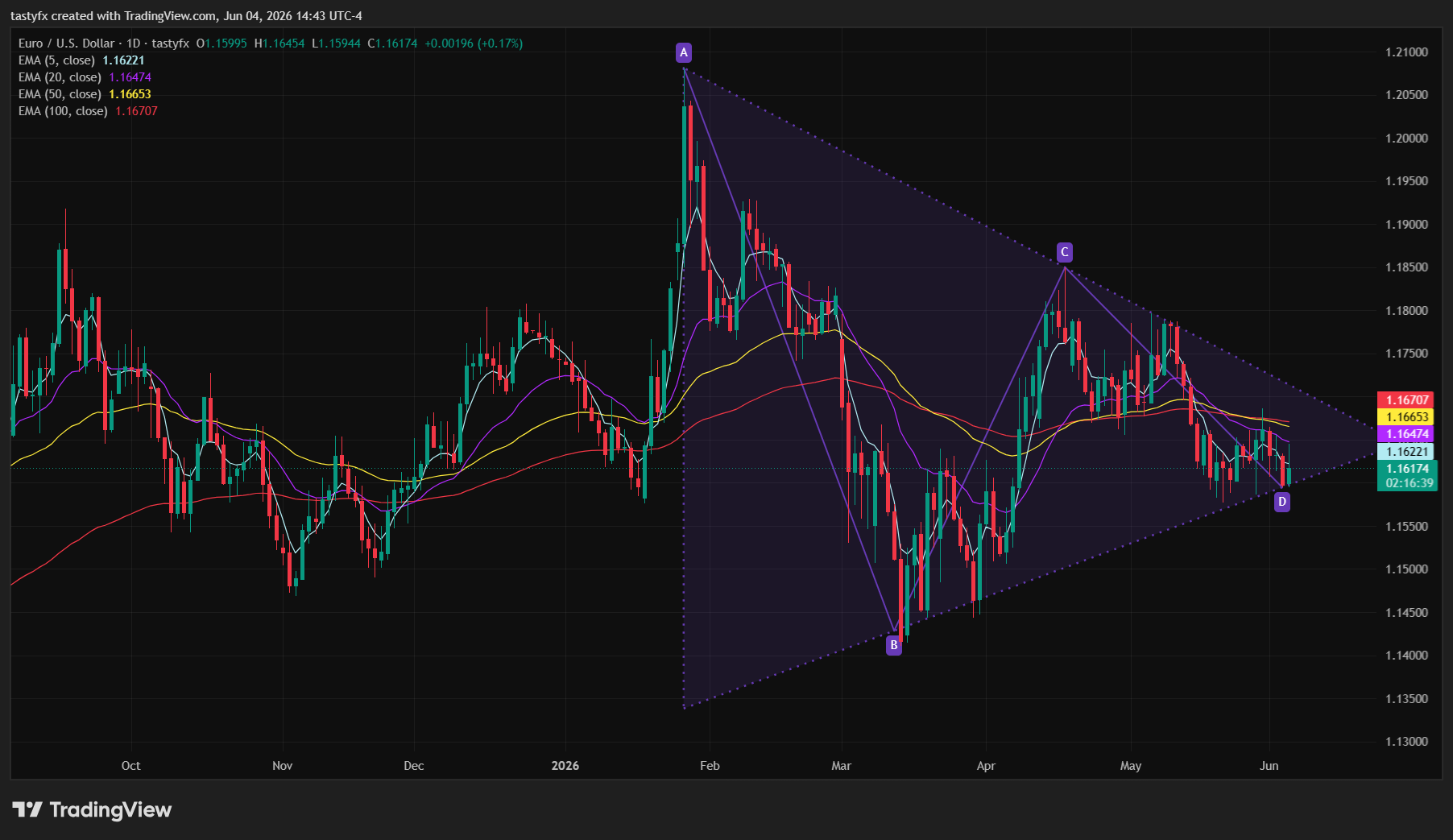Image resolution: width=1453 pixels, height=840 pixels.
Task: Click the red 1.16707 EMA price tag
Action: (1406, 400)
